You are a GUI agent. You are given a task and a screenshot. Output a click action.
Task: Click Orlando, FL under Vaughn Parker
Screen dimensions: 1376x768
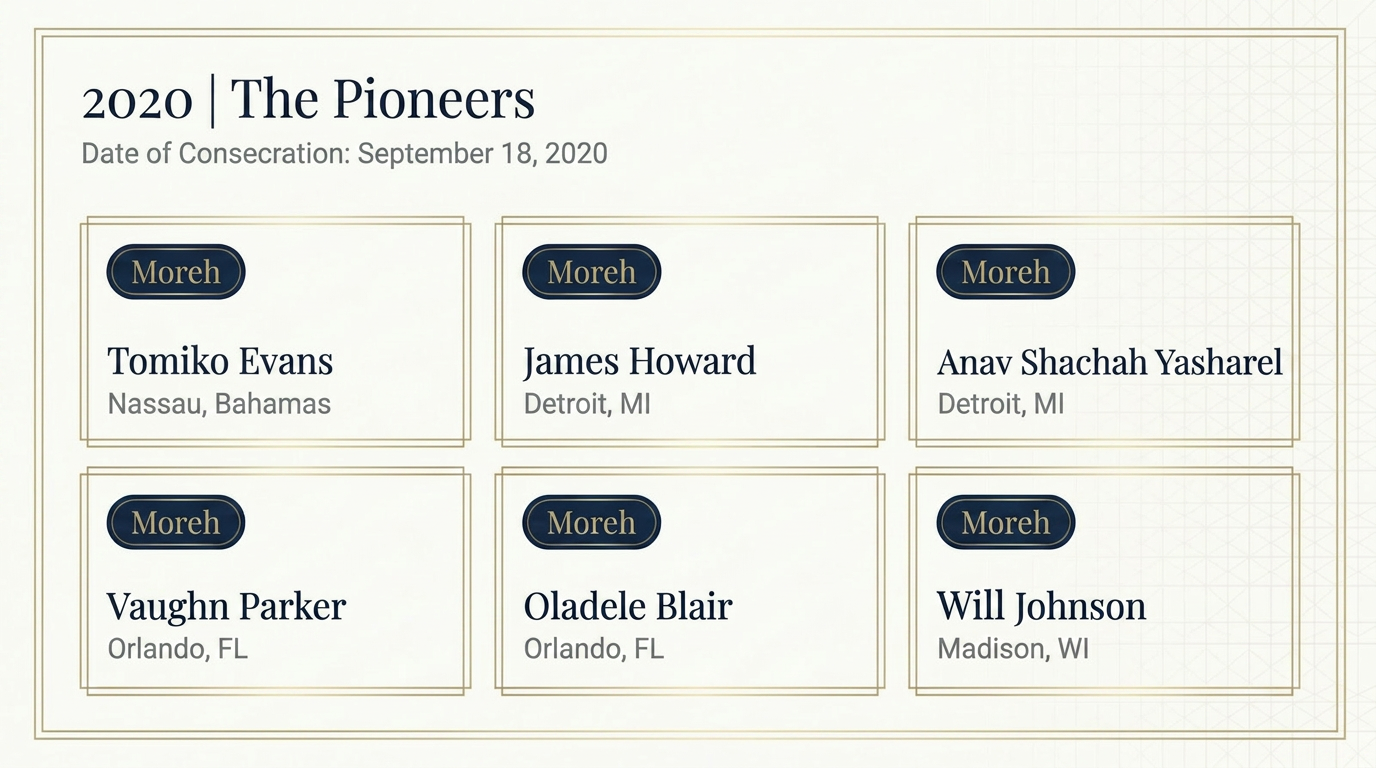coord(177,649)
